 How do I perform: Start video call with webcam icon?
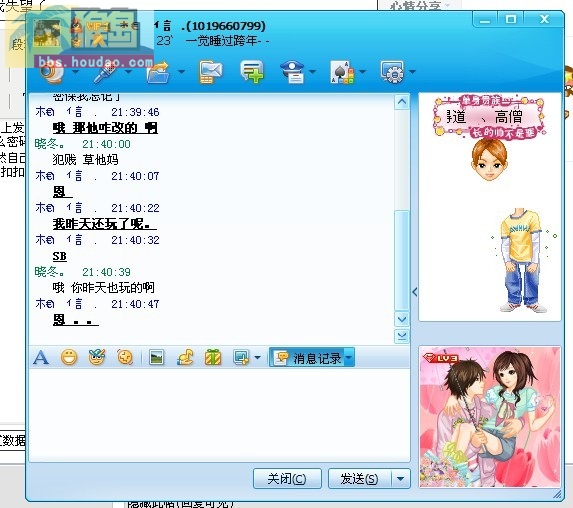click(51, 72)
